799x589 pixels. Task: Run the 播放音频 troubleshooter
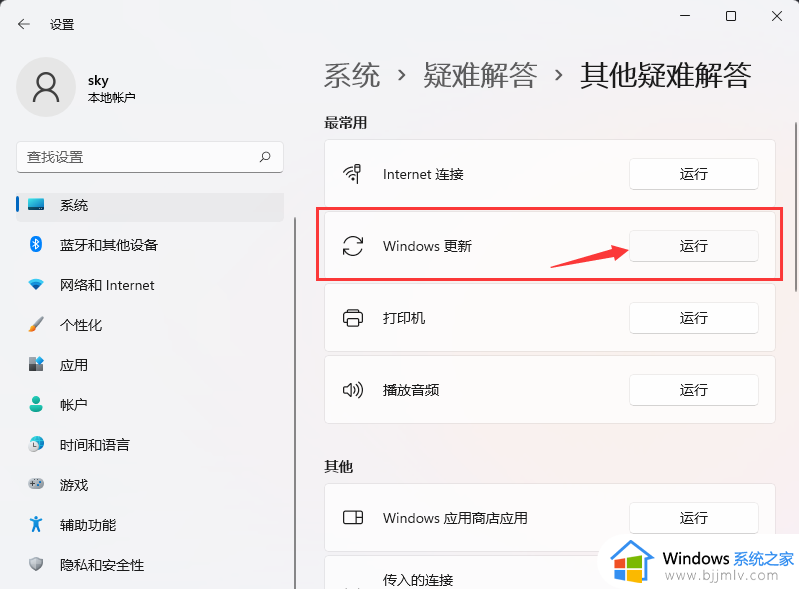pyautogui.click(x=694, y=390)
